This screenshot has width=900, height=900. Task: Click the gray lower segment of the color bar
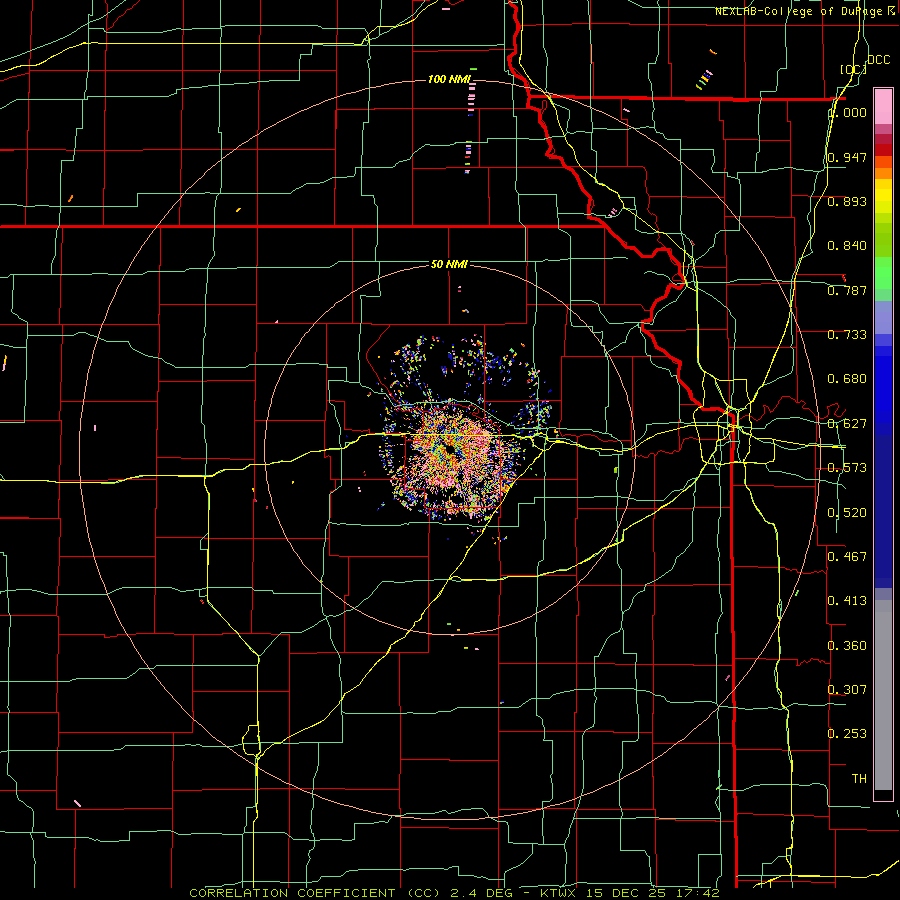click(x=883, y=695)
